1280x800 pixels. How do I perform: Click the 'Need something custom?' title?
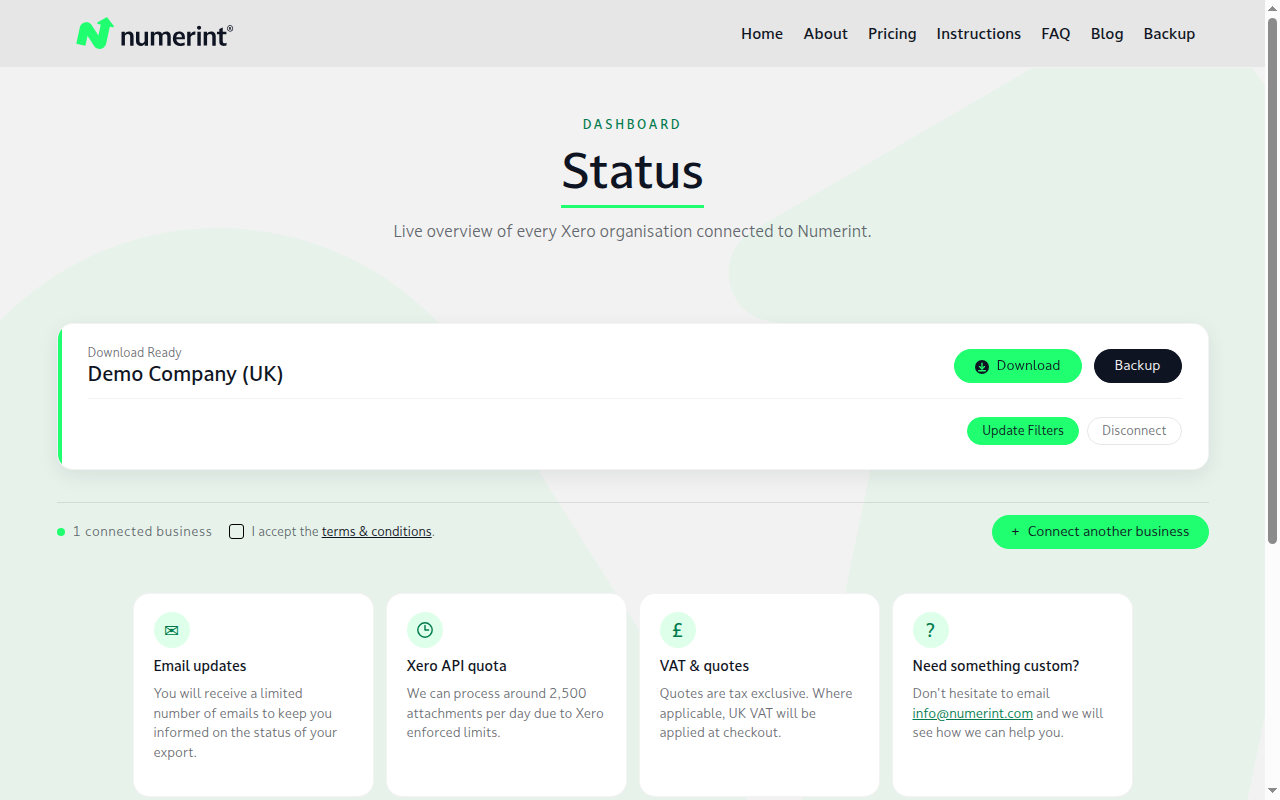[x=996, y=666]
